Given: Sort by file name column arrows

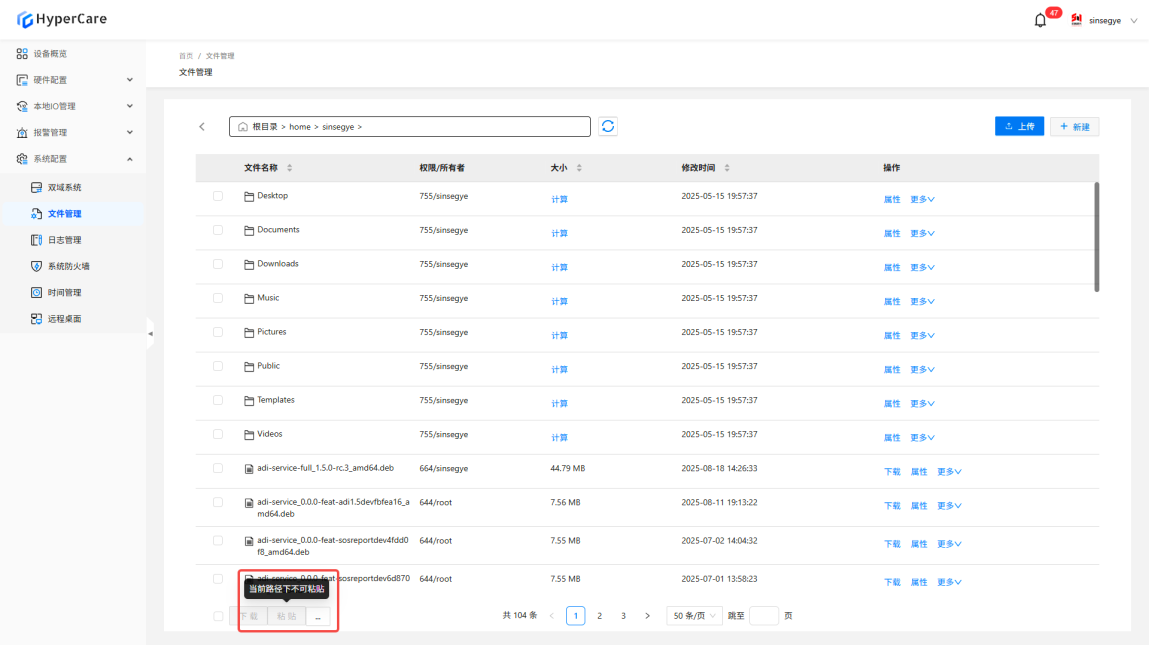Looking at the screenshot, I should click(x=290, y=168).
